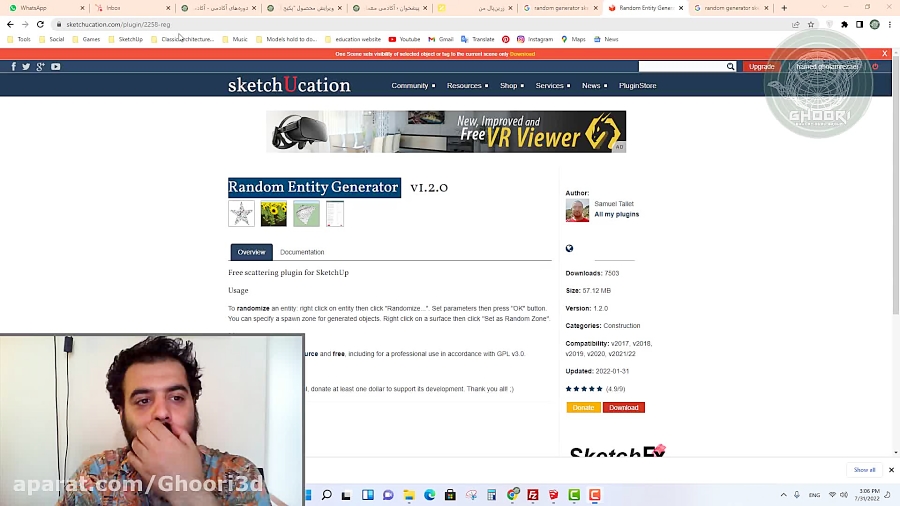Bookmark this page with the star icon
Screen dimensions: 900x506
coord(811,24)
